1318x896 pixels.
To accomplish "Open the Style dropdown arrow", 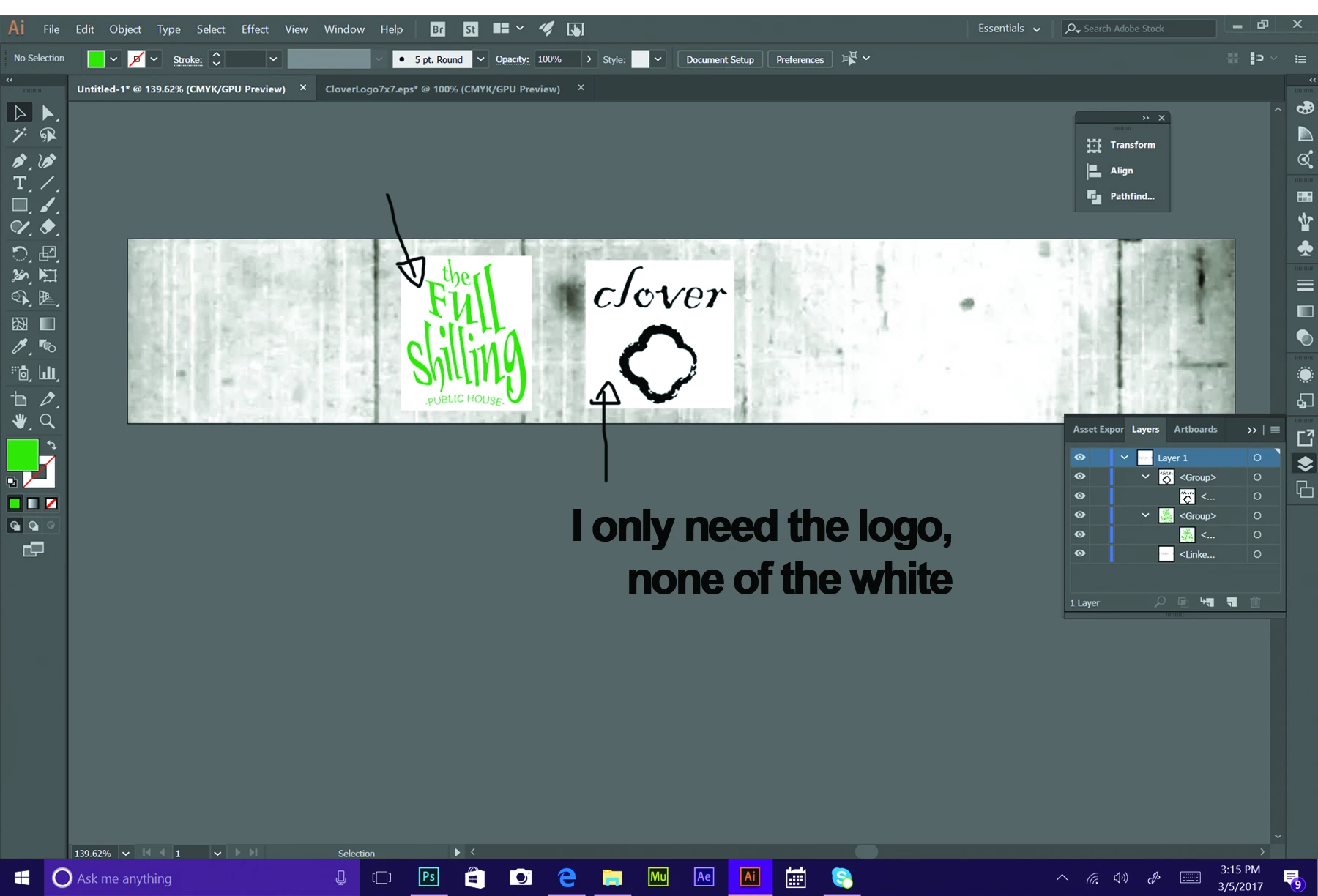I will pyautogui.click(x=658, y=59).
